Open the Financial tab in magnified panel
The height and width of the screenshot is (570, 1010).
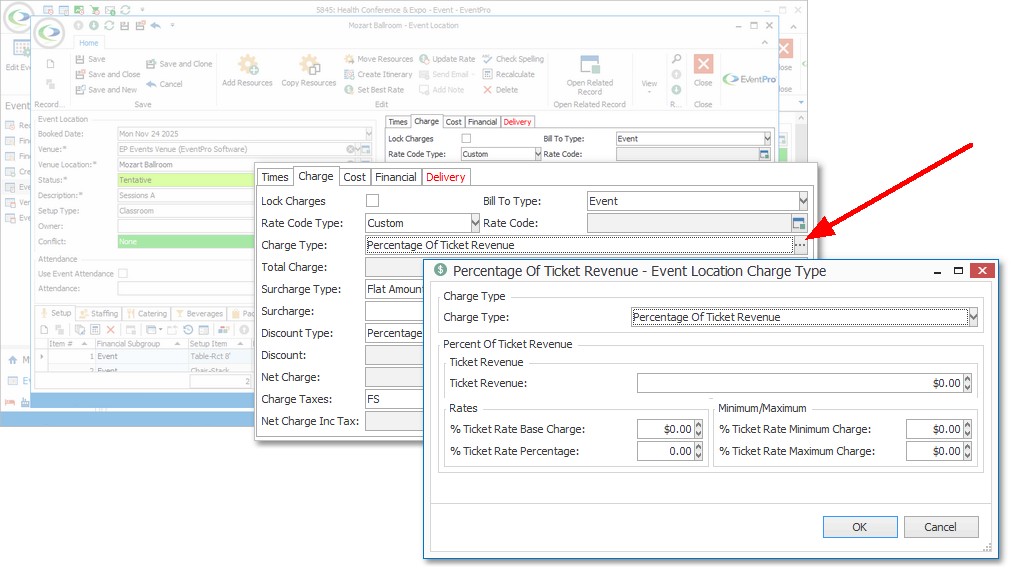pos(395,177)
